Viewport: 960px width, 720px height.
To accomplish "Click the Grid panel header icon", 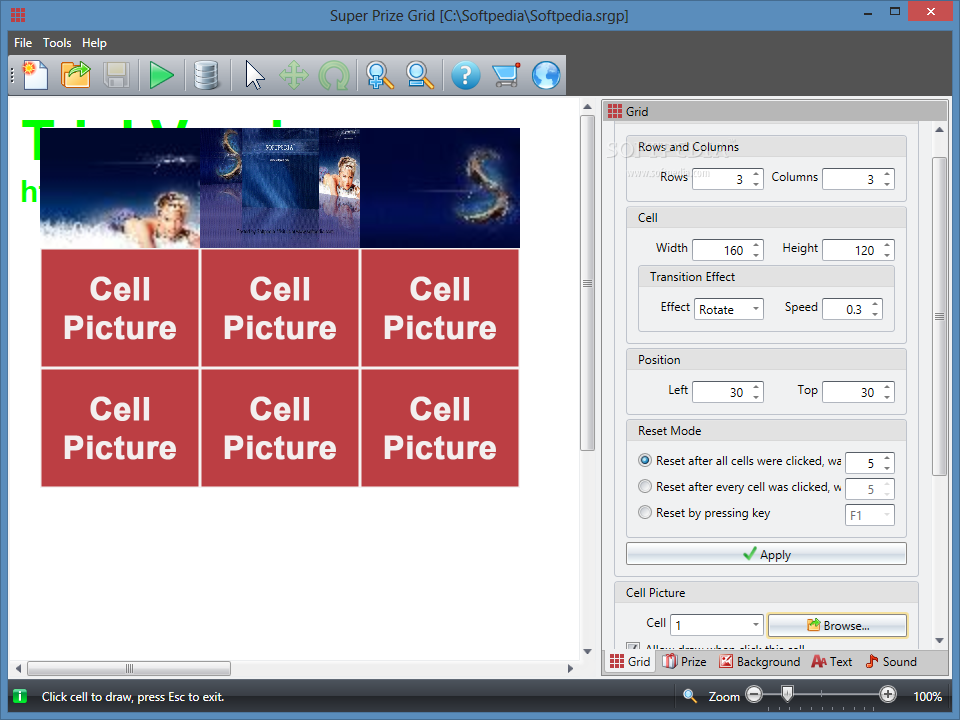I will (615, 111).
